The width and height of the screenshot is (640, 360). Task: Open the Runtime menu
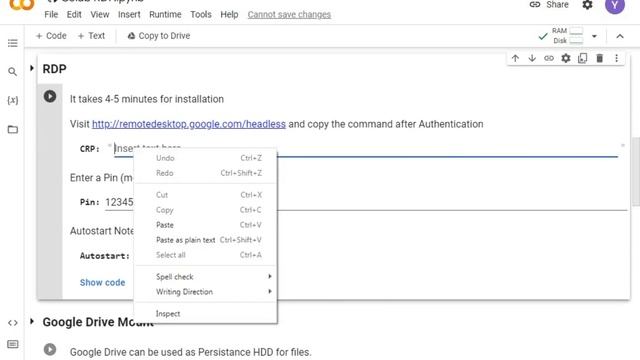click(x=165, y=15)
